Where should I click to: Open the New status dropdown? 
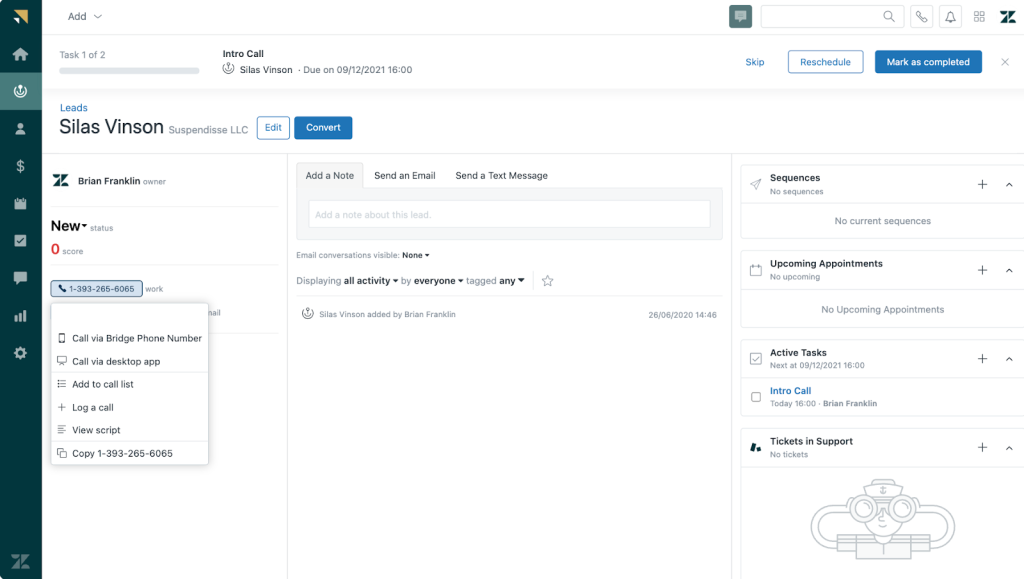click(70, 226)
